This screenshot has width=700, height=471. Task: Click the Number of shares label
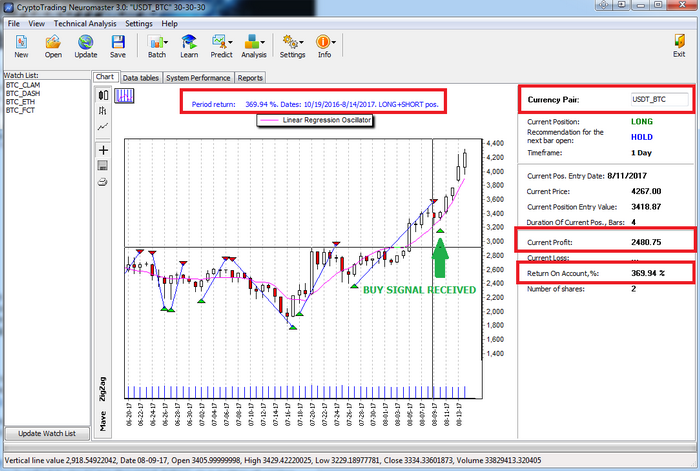pyautogui.click(x=555, y=289)
